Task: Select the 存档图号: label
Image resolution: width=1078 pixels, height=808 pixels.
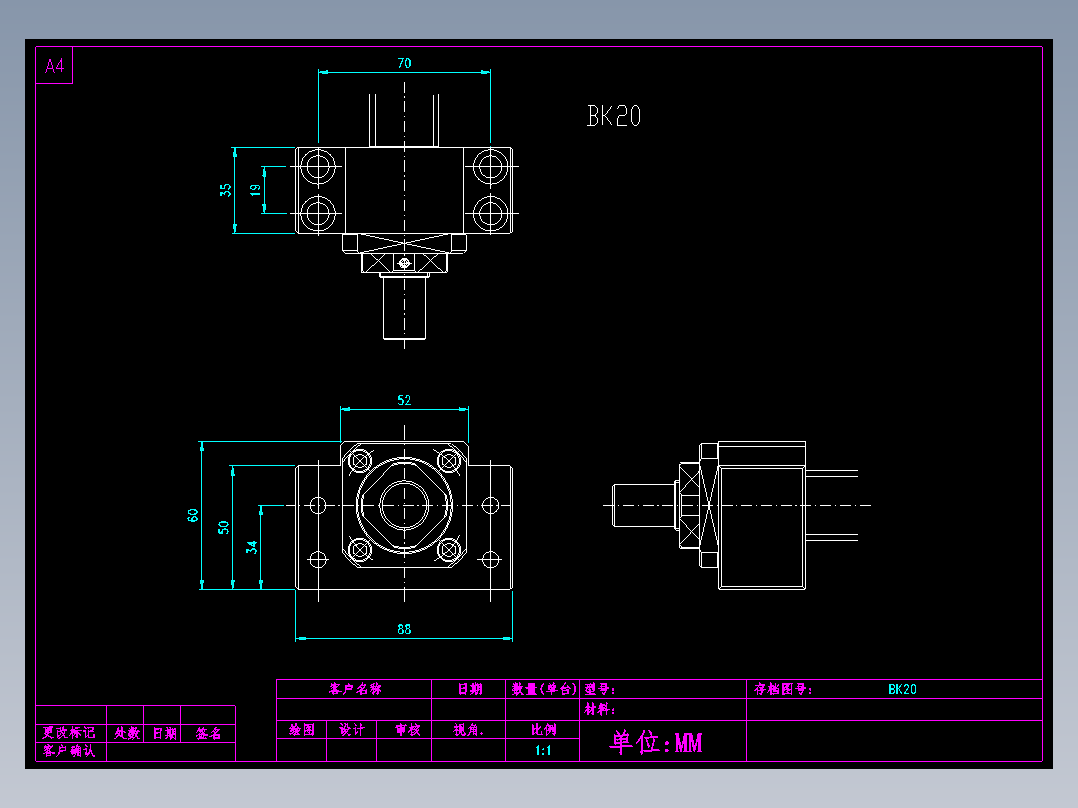Action: [783, 689]
